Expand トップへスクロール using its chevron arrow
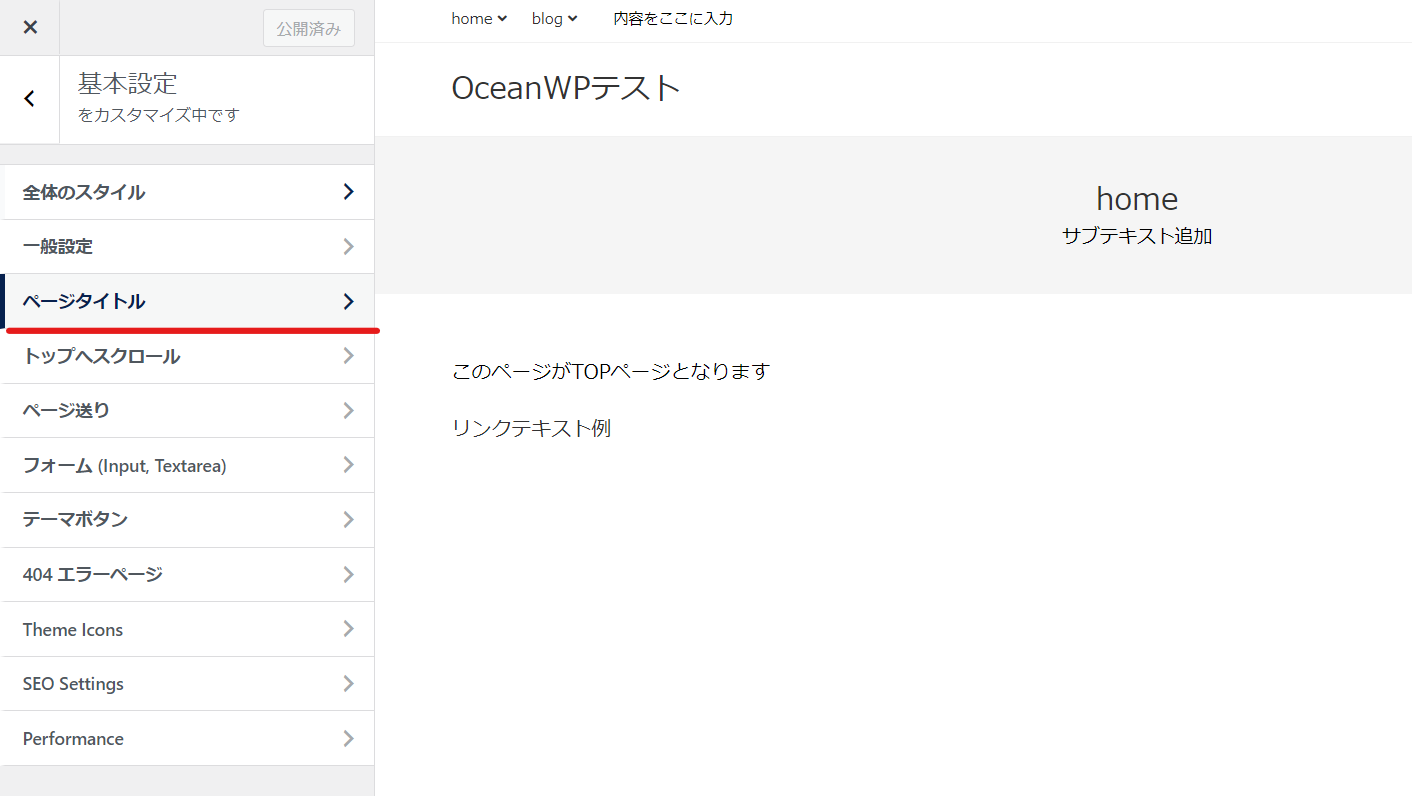Viewport: 1412px width, 796px height. (348, 356)
